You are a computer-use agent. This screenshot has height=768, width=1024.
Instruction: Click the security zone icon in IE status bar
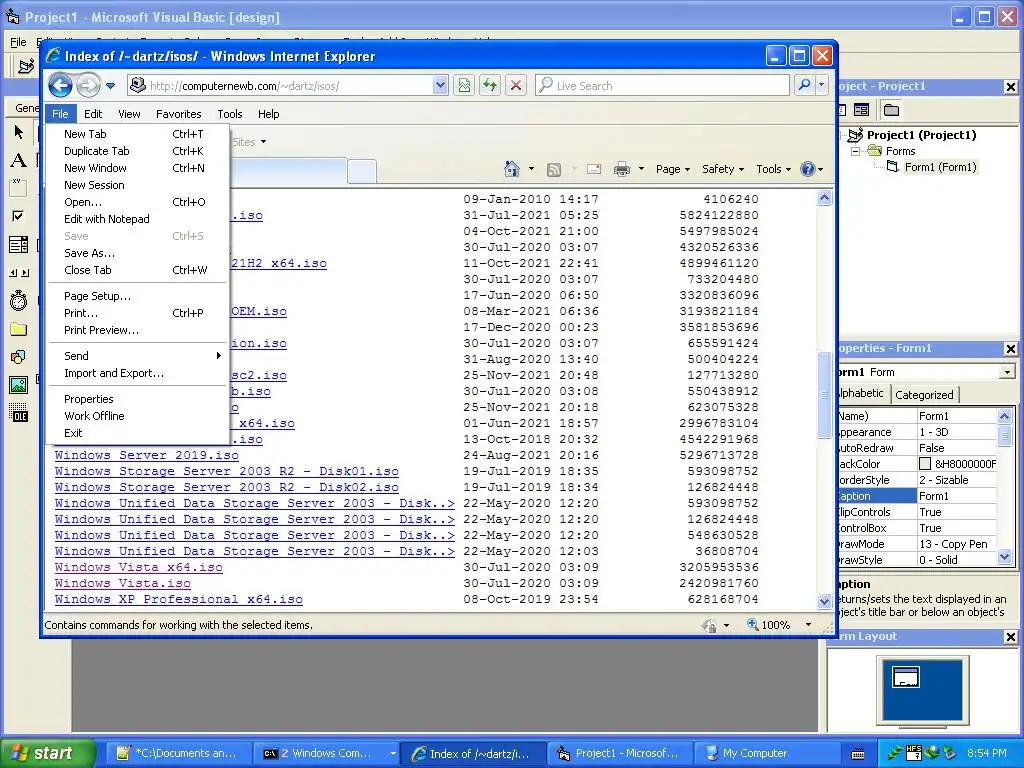709,625
